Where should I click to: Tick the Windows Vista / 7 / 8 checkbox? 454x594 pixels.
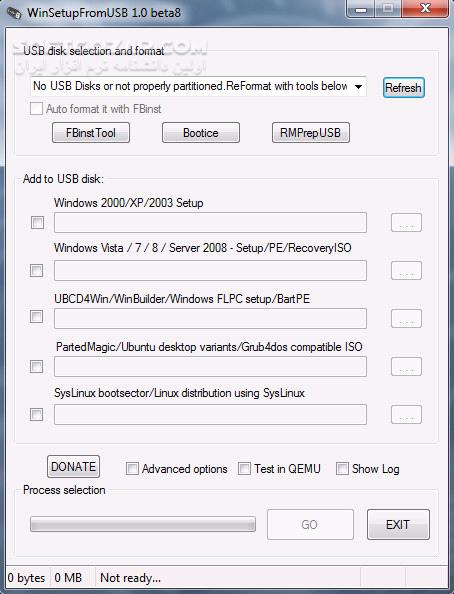[x=36, y=270]
